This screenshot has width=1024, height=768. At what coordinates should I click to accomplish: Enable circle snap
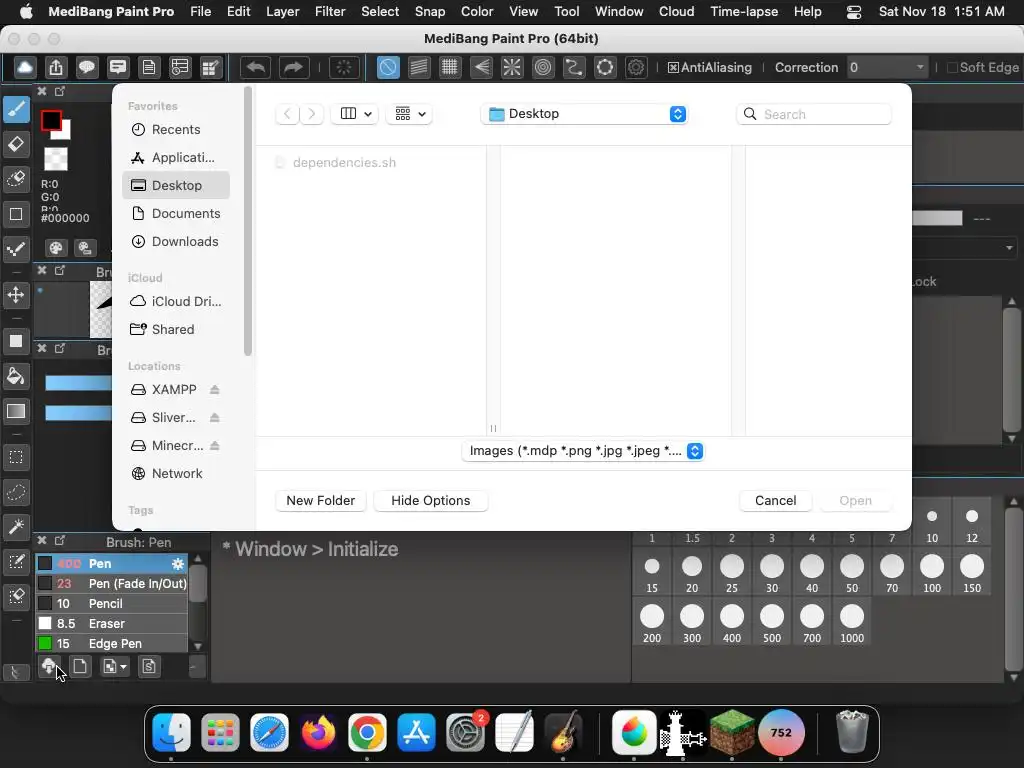[x=543, y=67]
